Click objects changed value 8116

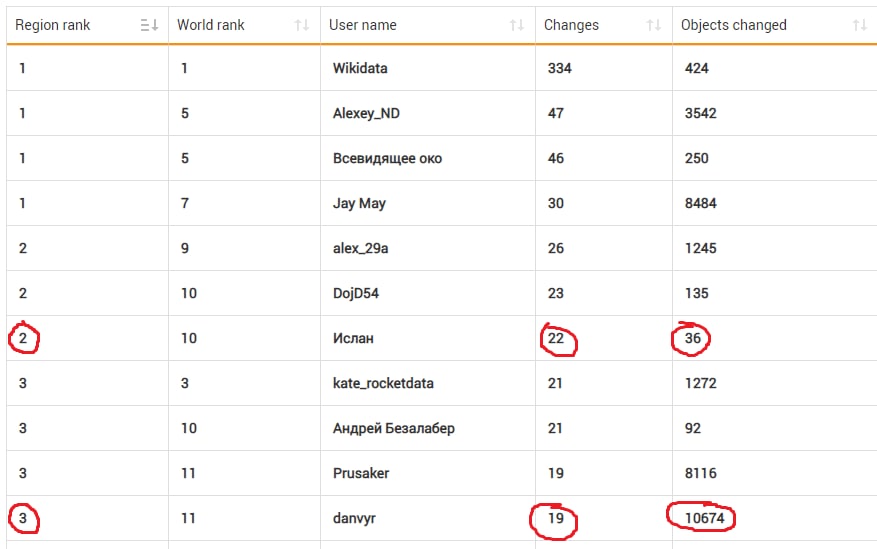tap(701, 474)
